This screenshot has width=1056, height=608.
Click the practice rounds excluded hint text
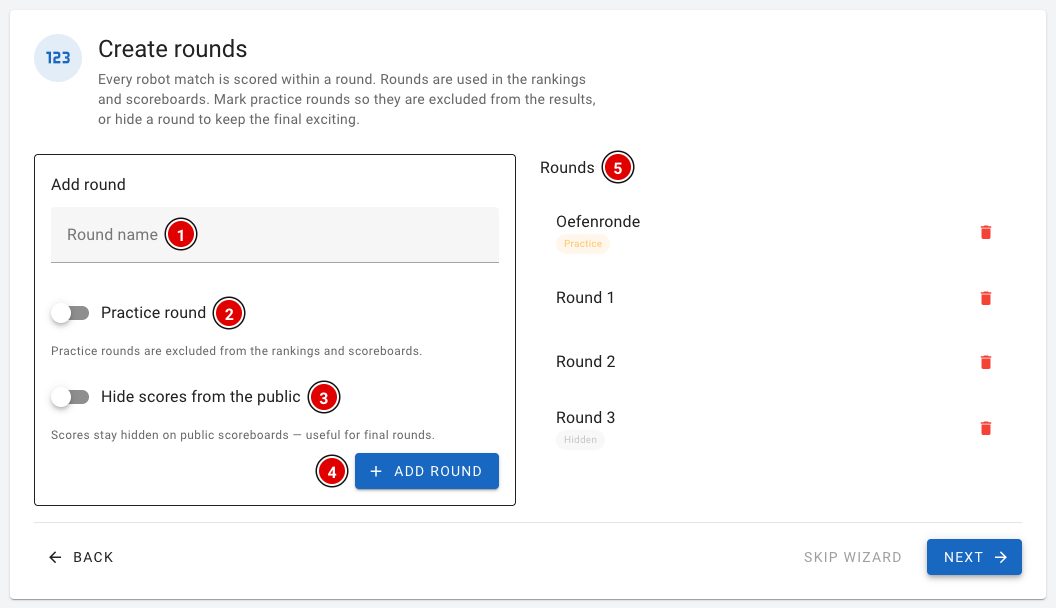236,351
